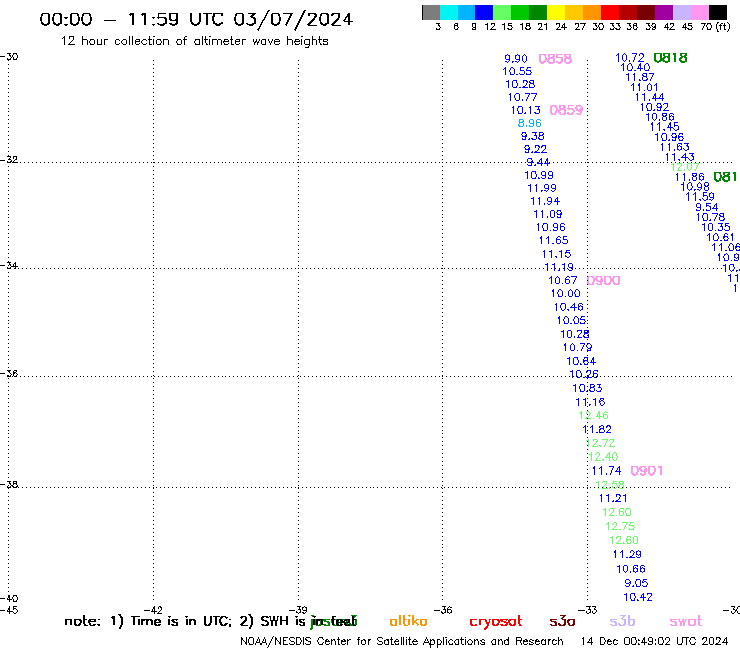Click the green value '12.07'
The image size is (740, 650).
pos(685,167)
